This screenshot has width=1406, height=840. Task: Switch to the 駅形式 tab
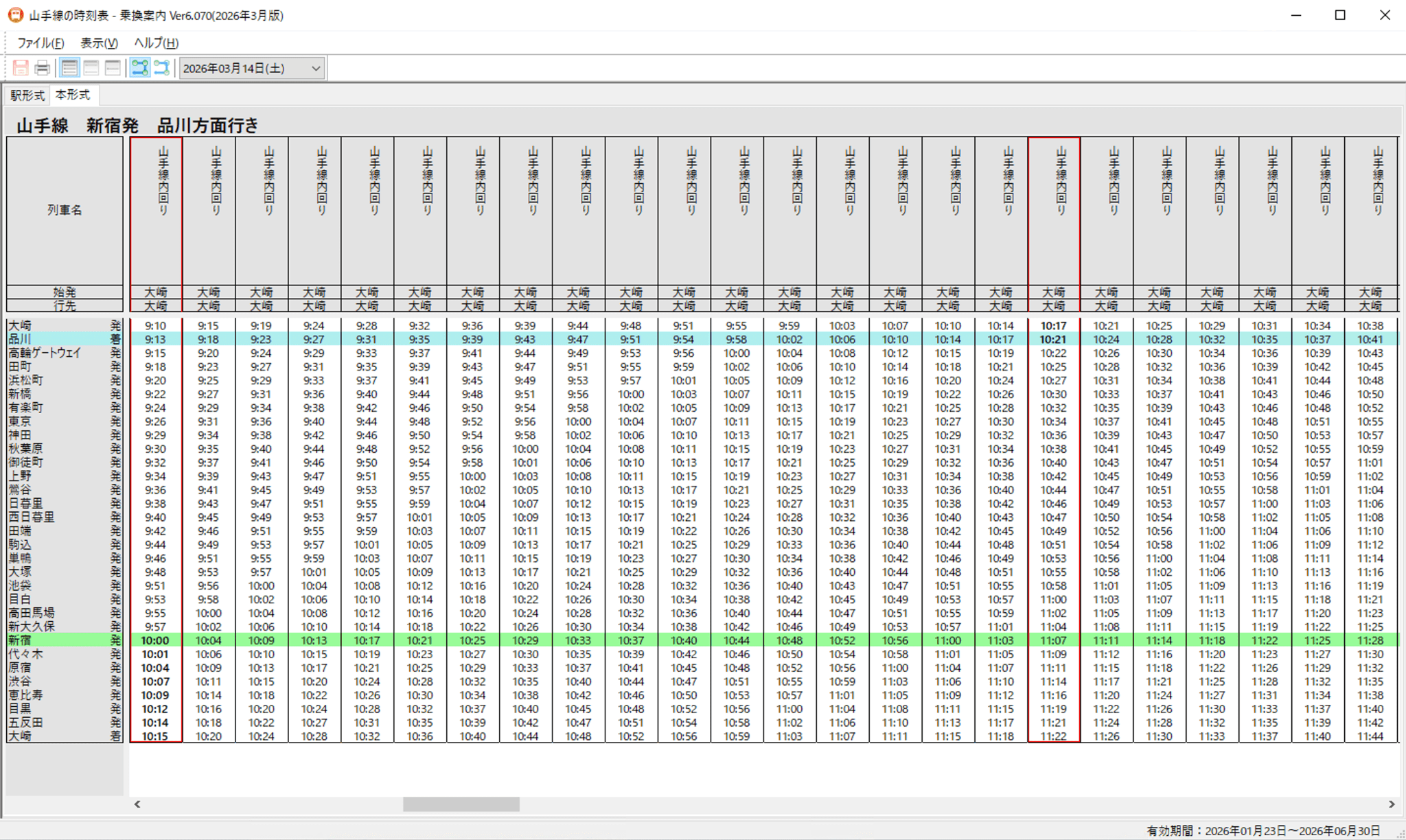point(27,95)
